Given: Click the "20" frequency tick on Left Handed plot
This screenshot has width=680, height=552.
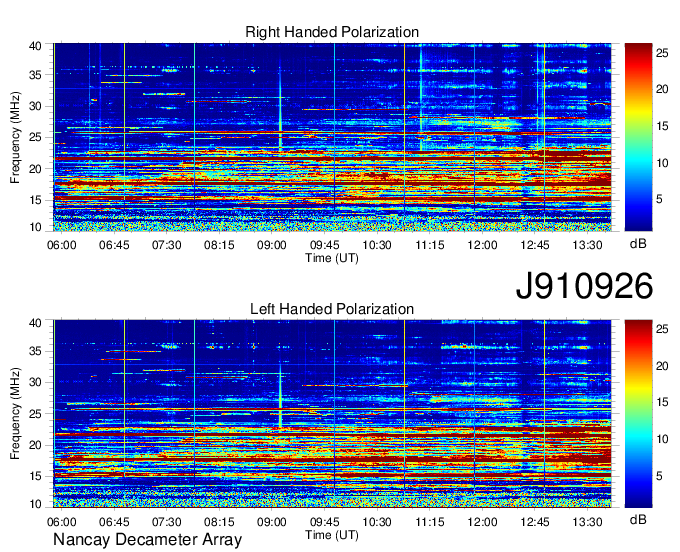Looking at the screenshot, I should 35,445.
